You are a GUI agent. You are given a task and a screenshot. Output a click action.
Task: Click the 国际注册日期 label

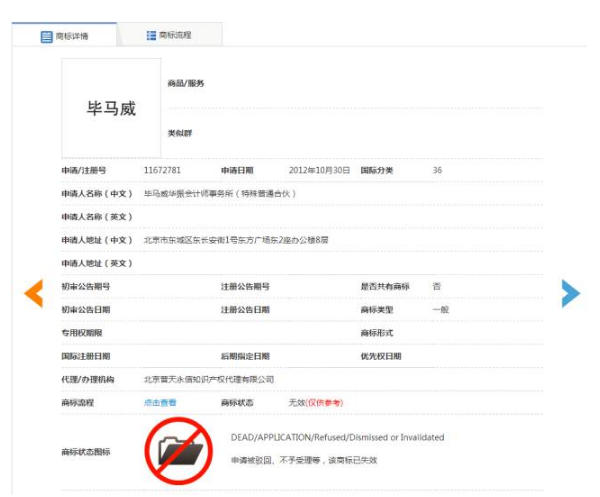(x=86, y=356)
